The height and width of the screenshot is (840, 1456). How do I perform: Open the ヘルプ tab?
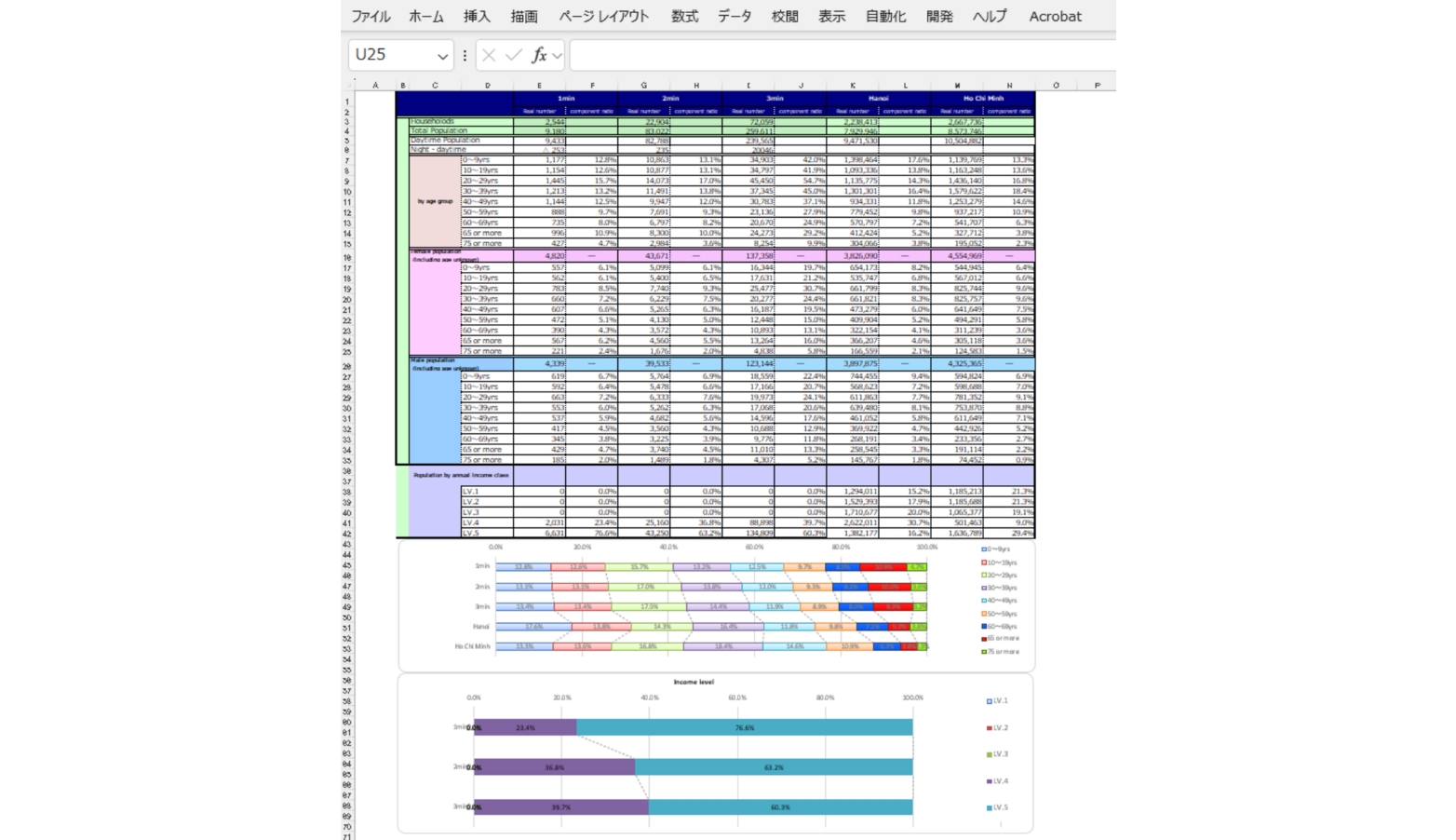(x=990, y=17)
